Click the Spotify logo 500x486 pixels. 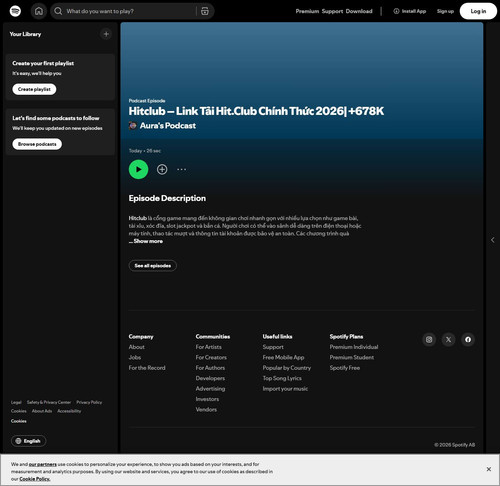15,11
